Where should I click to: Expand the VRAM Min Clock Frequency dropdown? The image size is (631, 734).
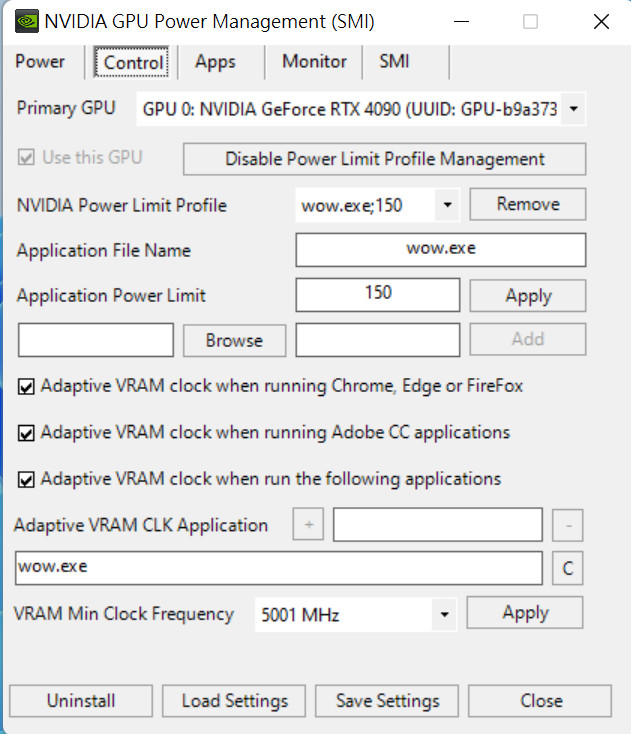(x=444, y=614)
